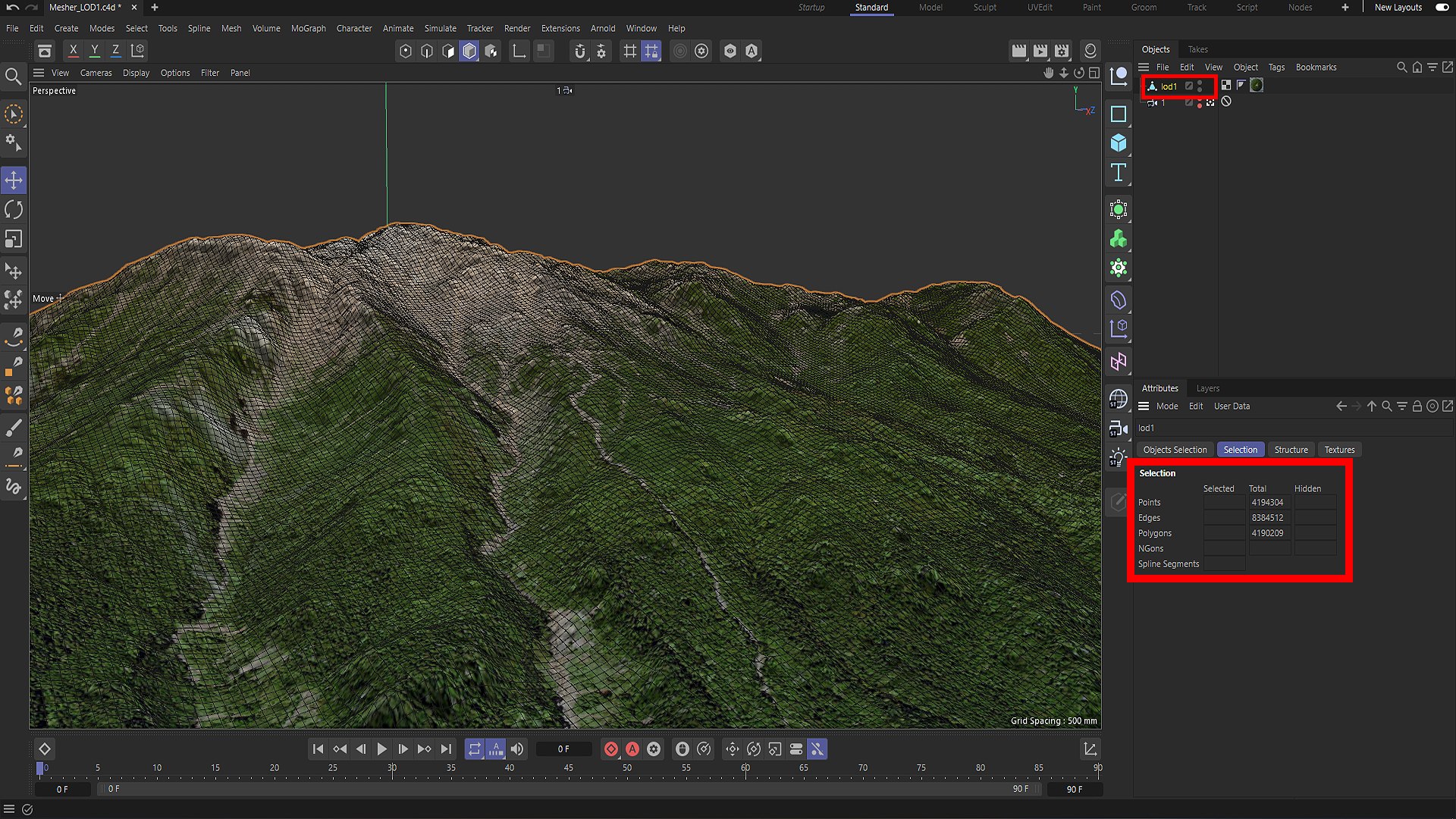
Task: Open the Textures tab in Attributes
Action: [1339, 450]
